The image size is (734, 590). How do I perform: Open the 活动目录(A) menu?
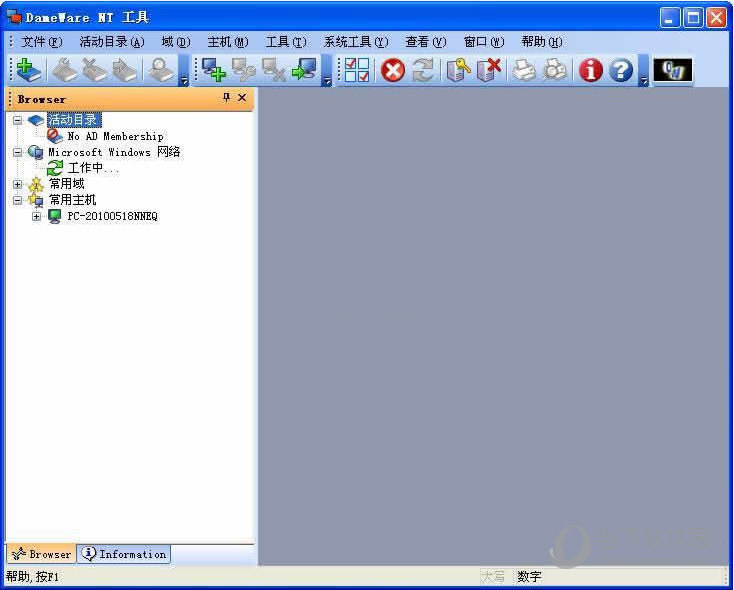(112, 42)
